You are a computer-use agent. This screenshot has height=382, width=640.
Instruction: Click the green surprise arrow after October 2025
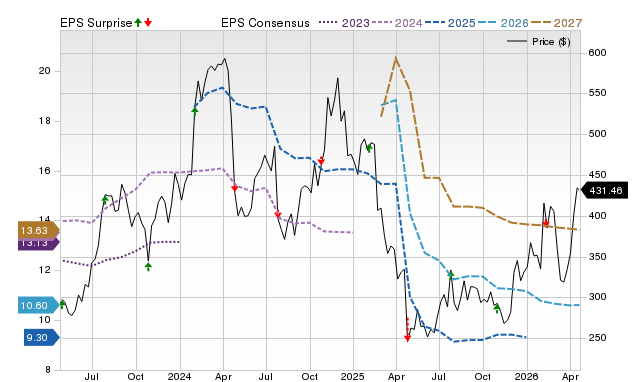click(497, 309)
